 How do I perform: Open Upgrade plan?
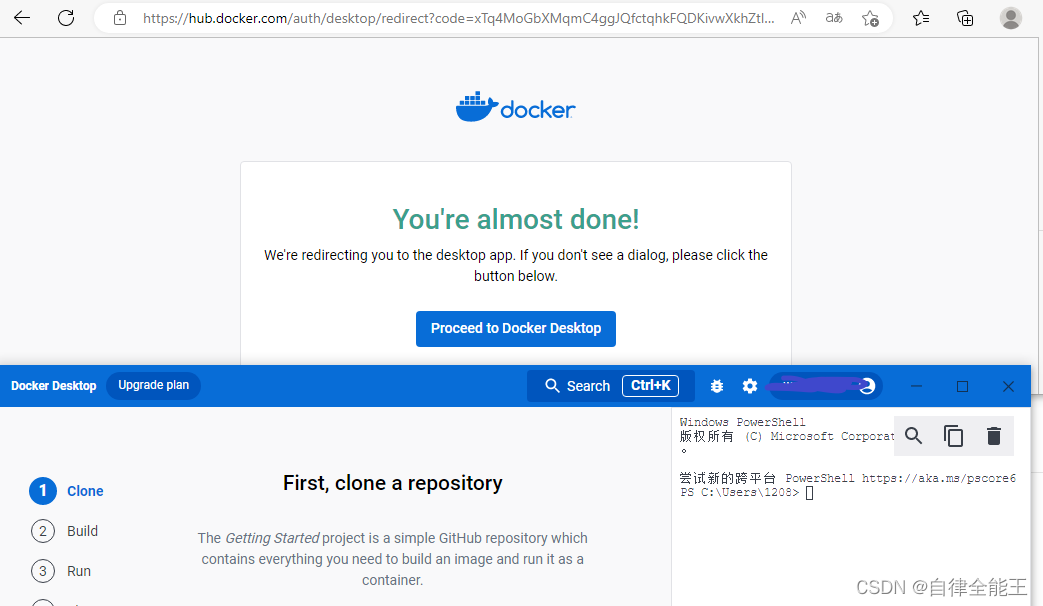click(152, 385)
